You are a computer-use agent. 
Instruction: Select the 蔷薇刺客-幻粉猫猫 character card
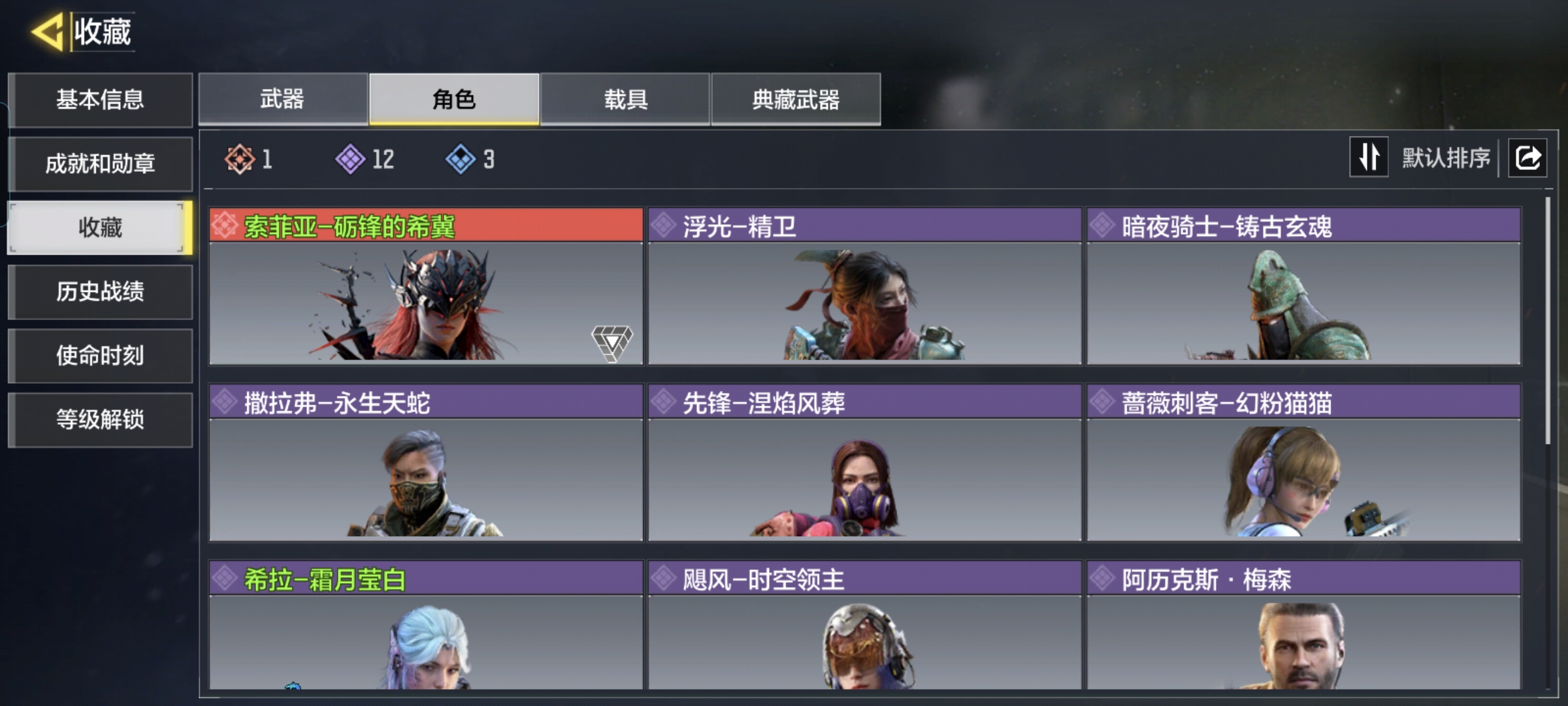(x=1303, y=463)
